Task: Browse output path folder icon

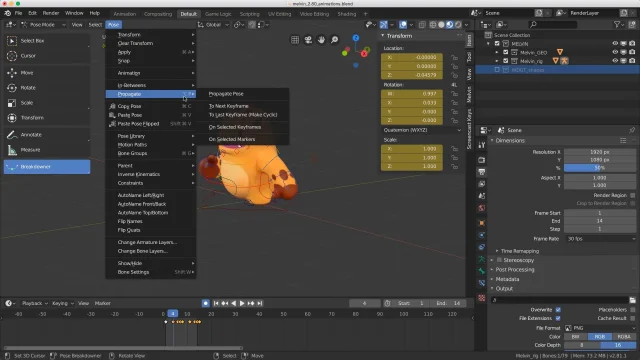Action: point(632,300)
